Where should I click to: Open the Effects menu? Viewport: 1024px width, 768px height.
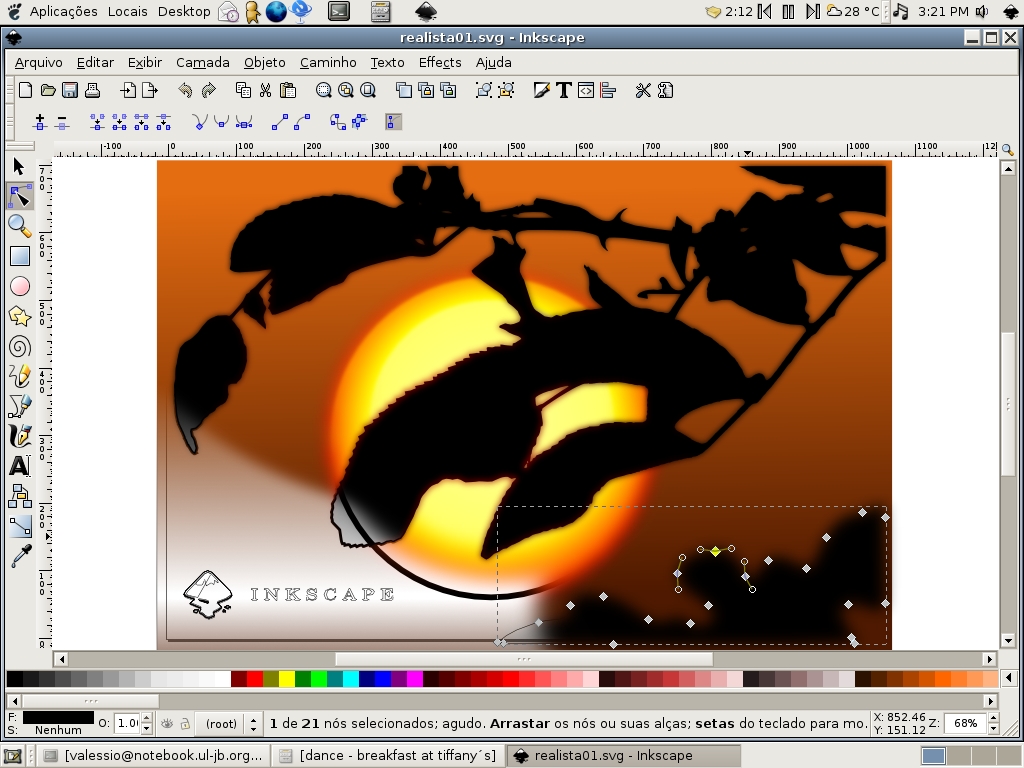pos(440,62)
